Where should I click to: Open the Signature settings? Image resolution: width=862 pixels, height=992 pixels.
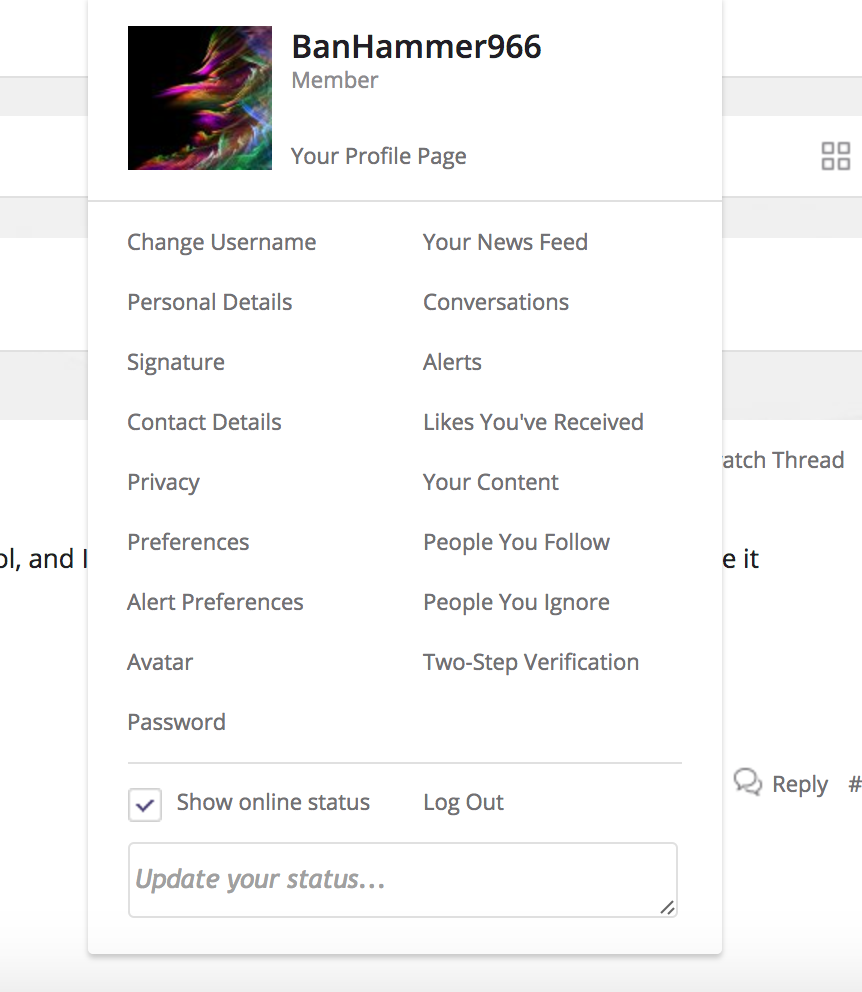pos(176,363)
